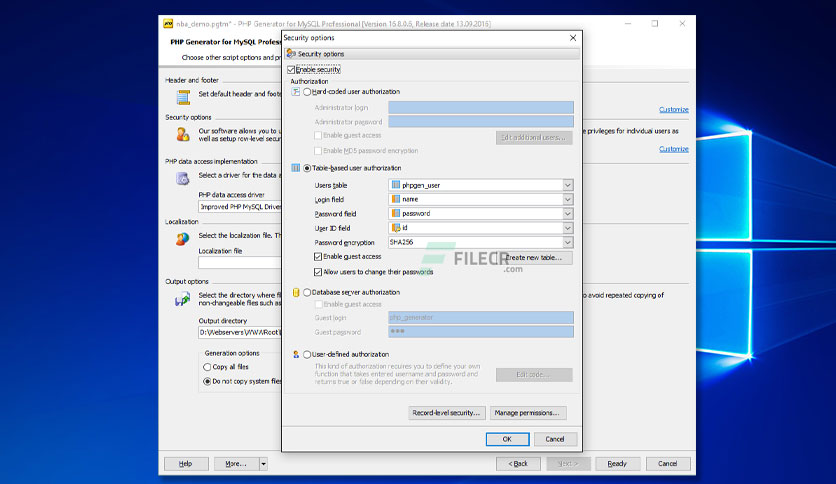Click the More... button
The image size is (836, 484).
(x=237, y=464)
